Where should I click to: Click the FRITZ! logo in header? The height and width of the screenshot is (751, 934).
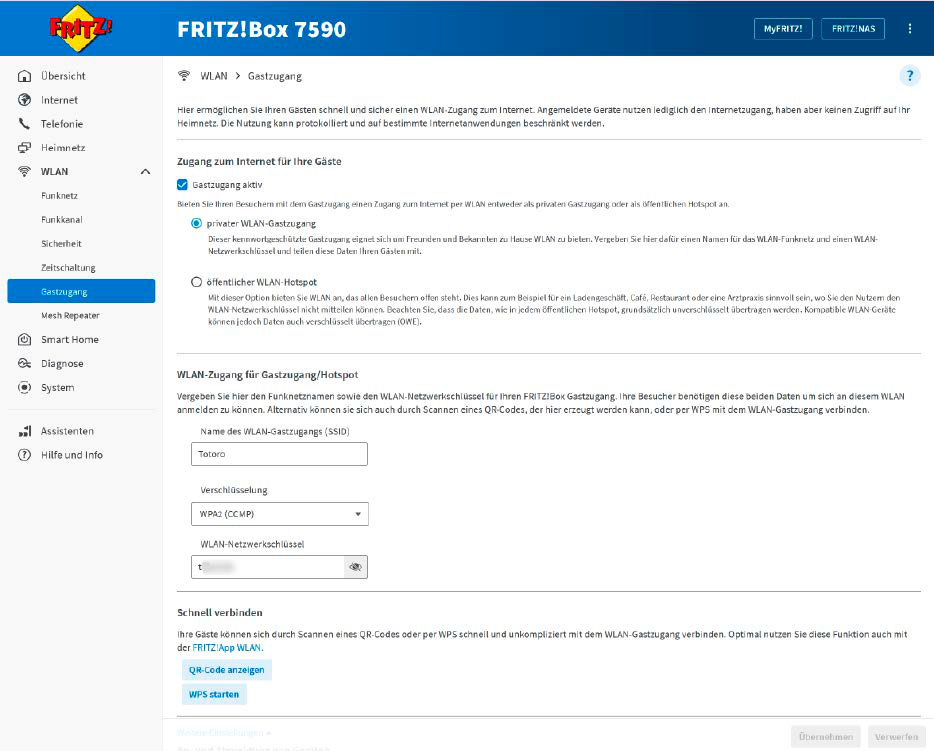pyautogui.click(x=80, y=28)
